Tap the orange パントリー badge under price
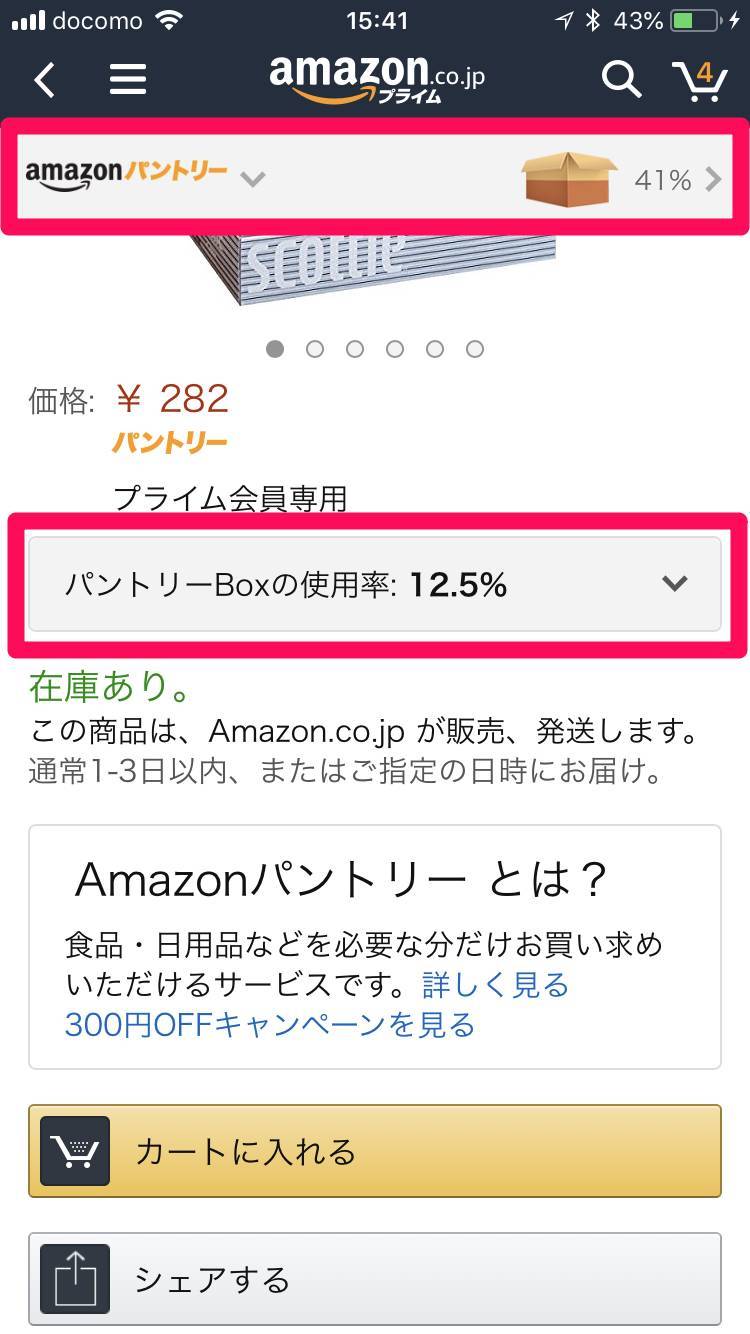 pyautogui.click(x=170, y=442)
